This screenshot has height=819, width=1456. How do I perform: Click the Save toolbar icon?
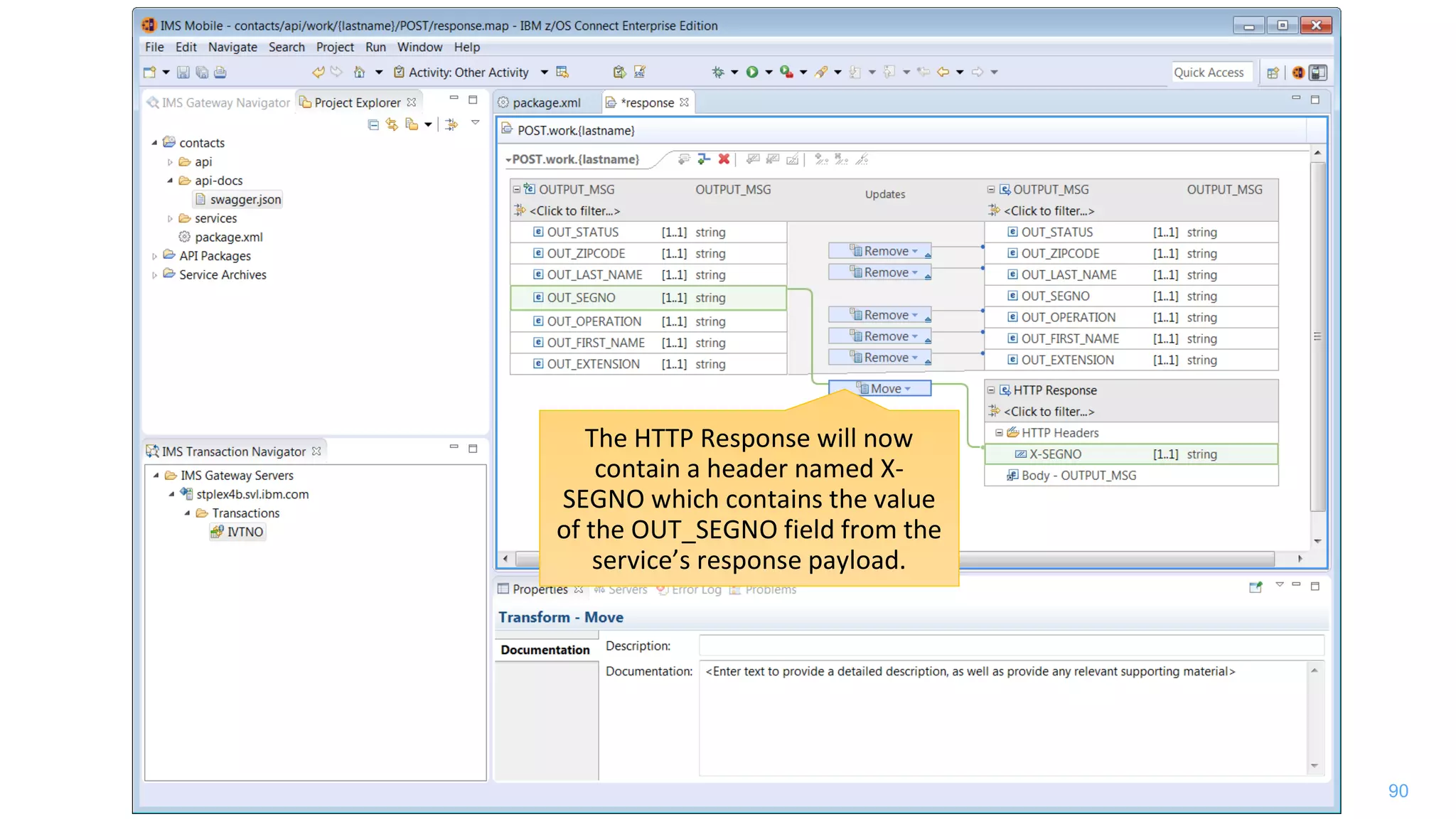click(x=183, y=72)
